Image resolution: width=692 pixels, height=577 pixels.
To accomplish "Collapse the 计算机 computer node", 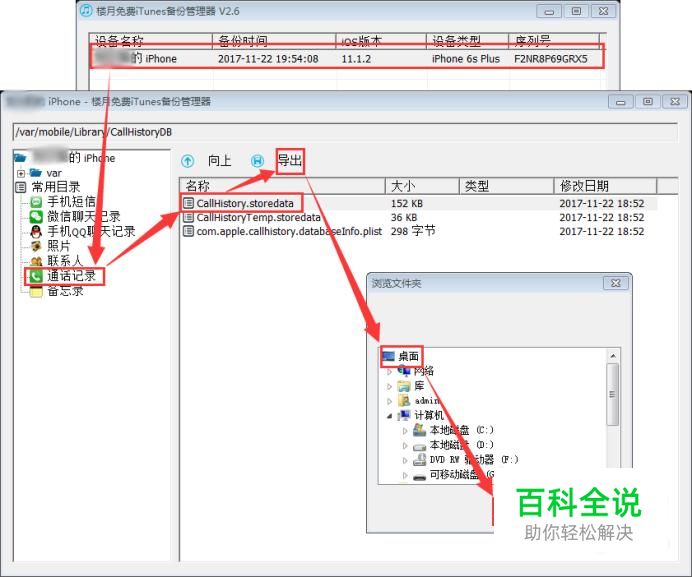I will click(x=389, y=416).
